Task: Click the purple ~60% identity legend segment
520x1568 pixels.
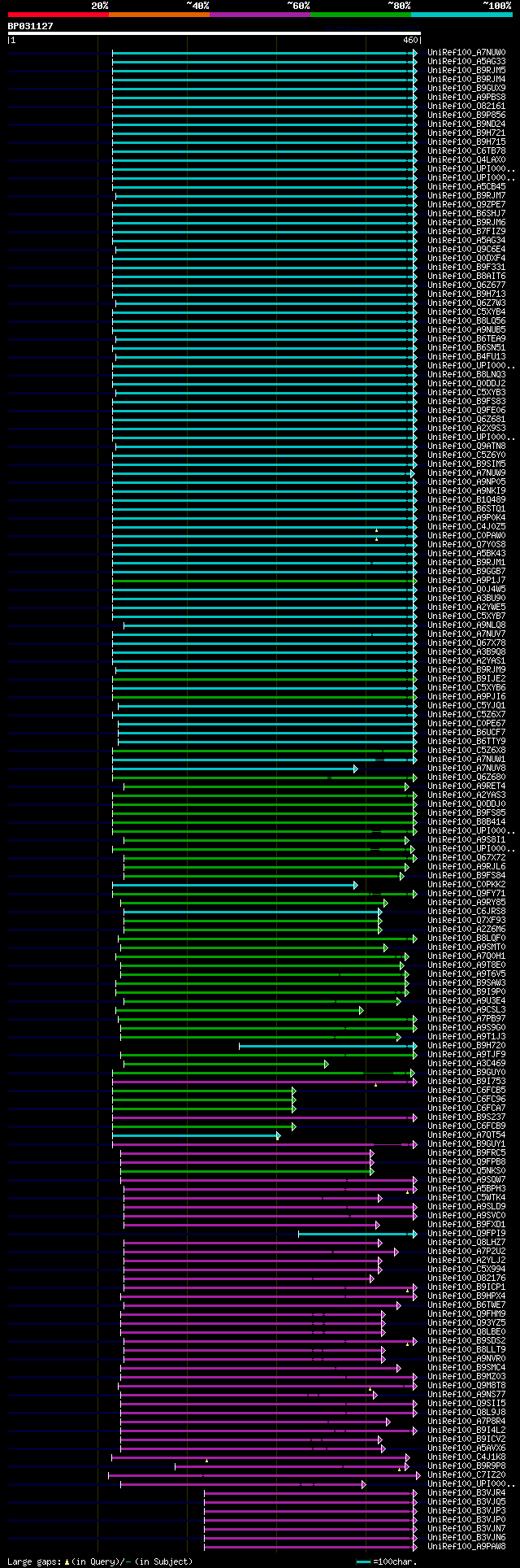Action: coord(259,15)
